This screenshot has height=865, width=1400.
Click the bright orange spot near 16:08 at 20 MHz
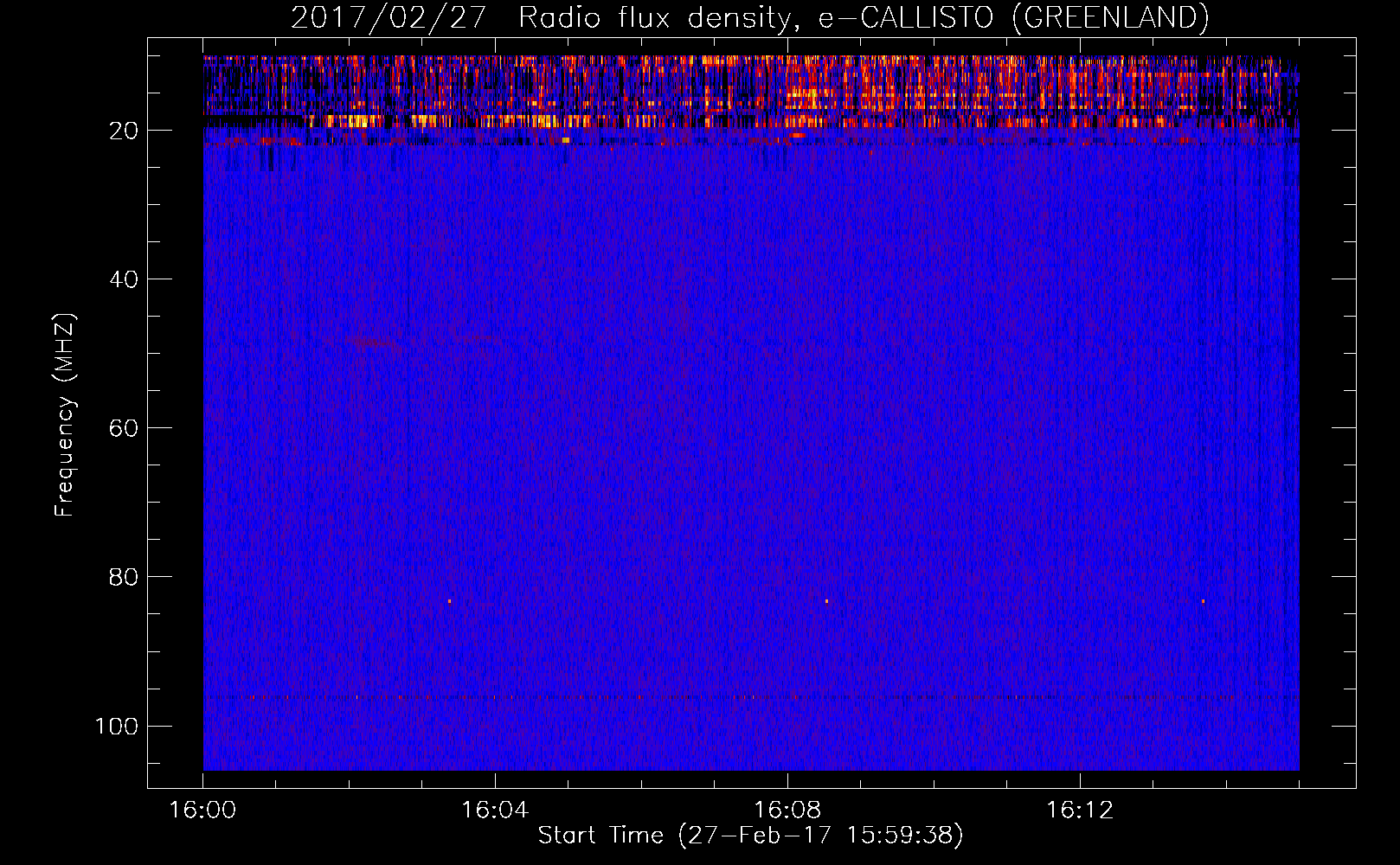tap(797, 135)
